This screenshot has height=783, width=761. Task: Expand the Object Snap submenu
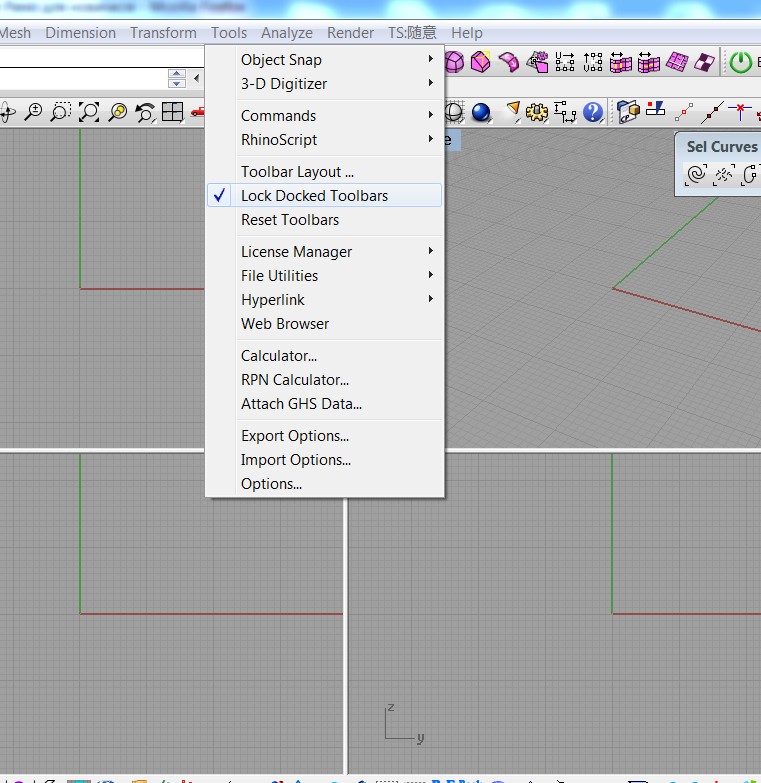tap(324, 59)
